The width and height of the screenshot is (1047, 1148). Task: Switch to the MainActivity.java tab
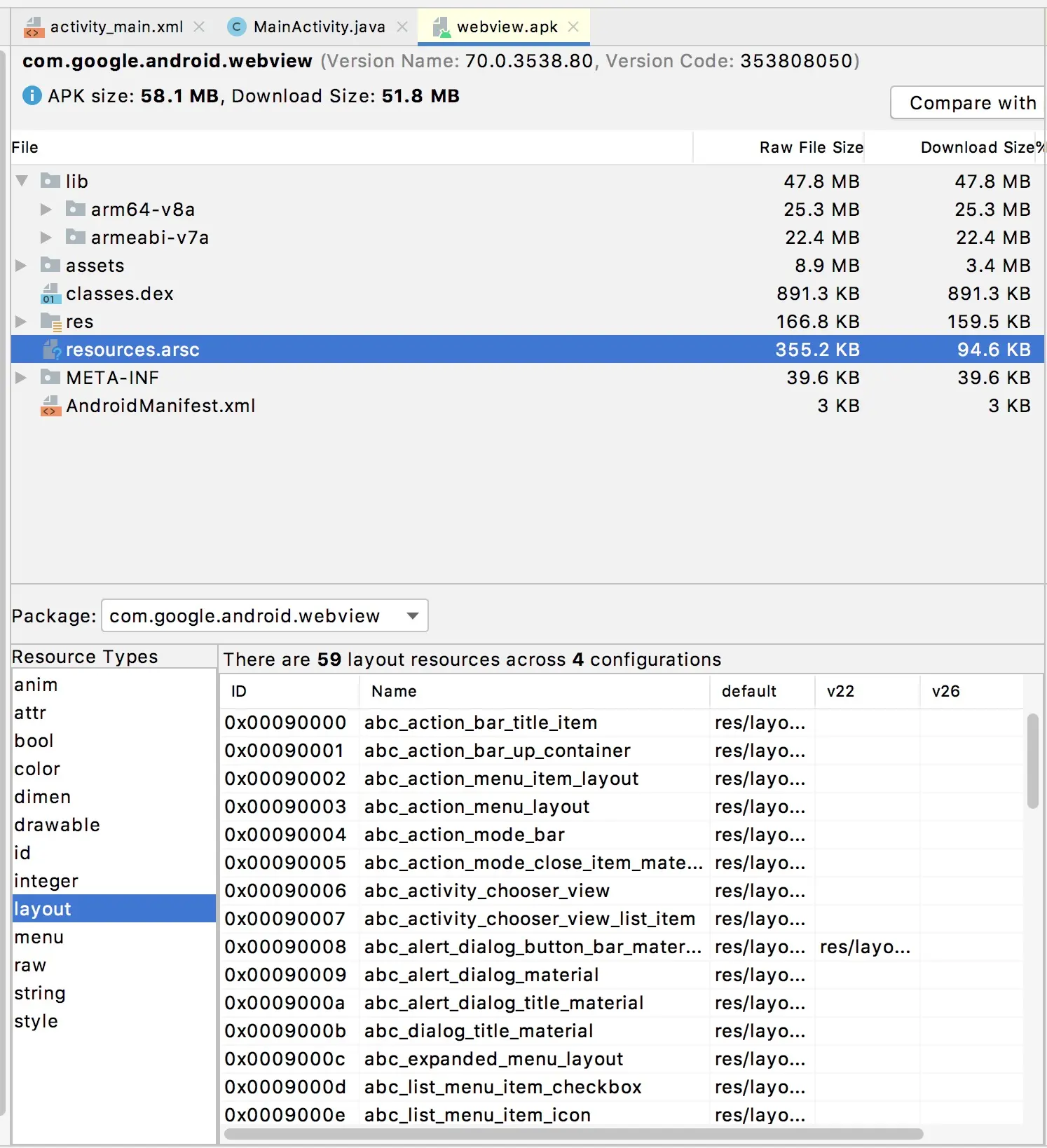tap(318, 27)
